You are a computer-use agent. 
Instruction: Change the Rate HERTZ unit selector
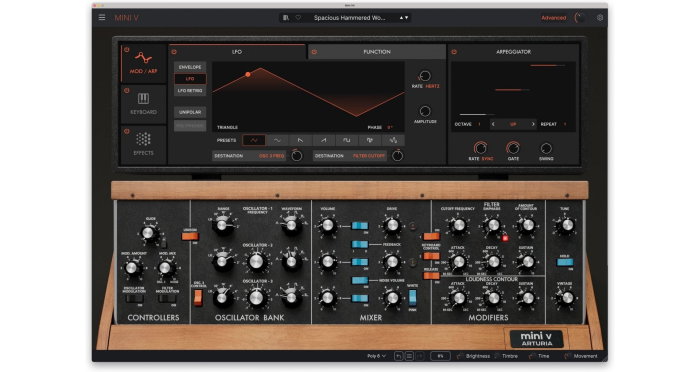coord(432,86)
